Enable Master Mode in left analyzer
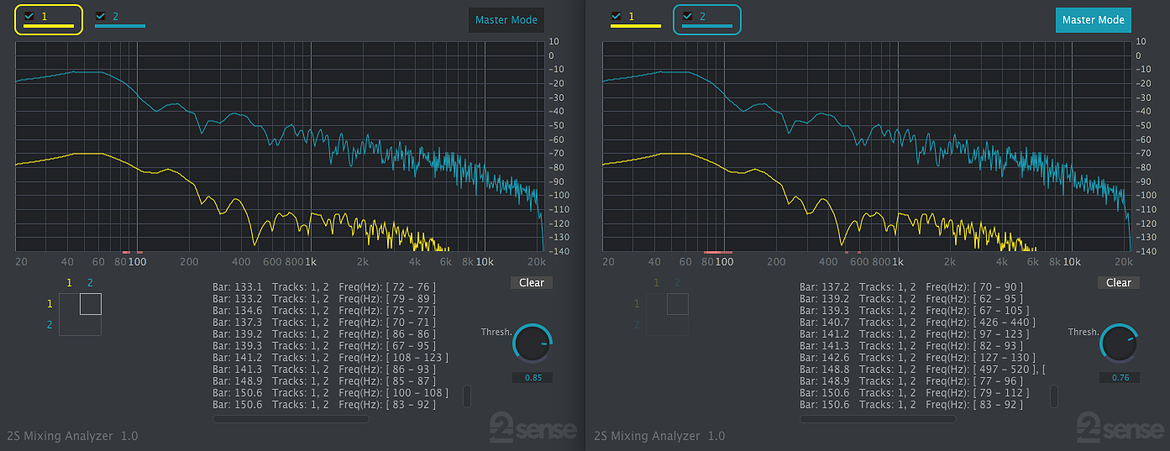 [507, 20]
